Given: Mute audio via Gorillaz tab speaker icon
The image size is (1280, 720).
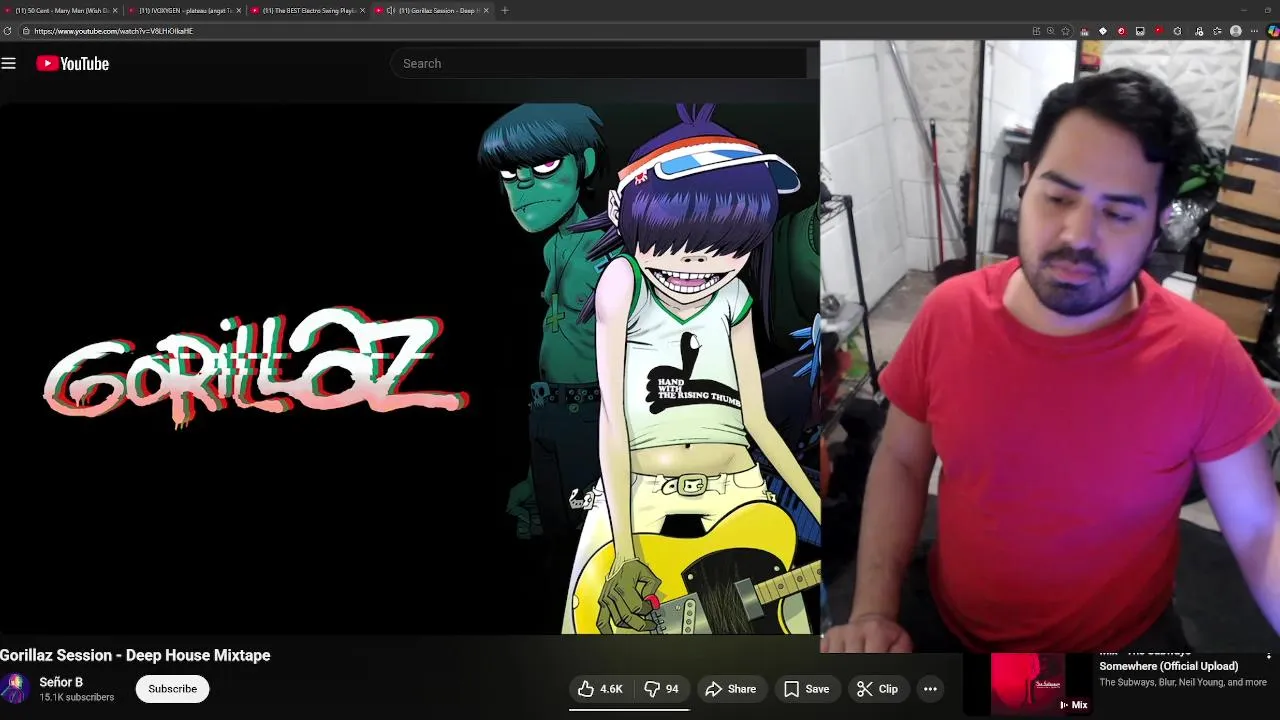Looking at the screenshot, I should coord(390,10).
